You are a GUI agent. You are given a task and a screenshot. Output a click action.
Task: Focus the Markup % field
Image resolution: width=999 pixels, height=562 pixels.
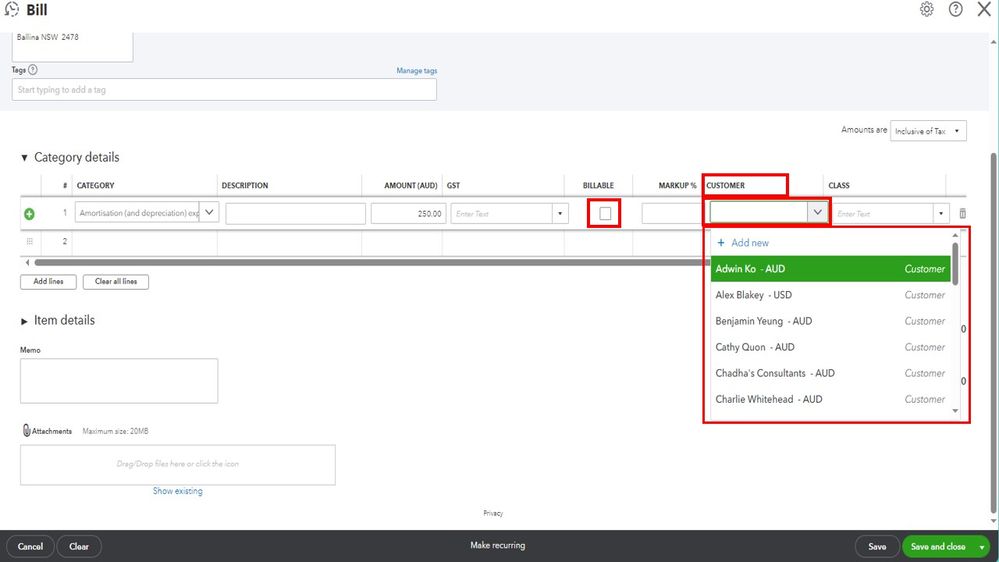(x=670, y=213)
